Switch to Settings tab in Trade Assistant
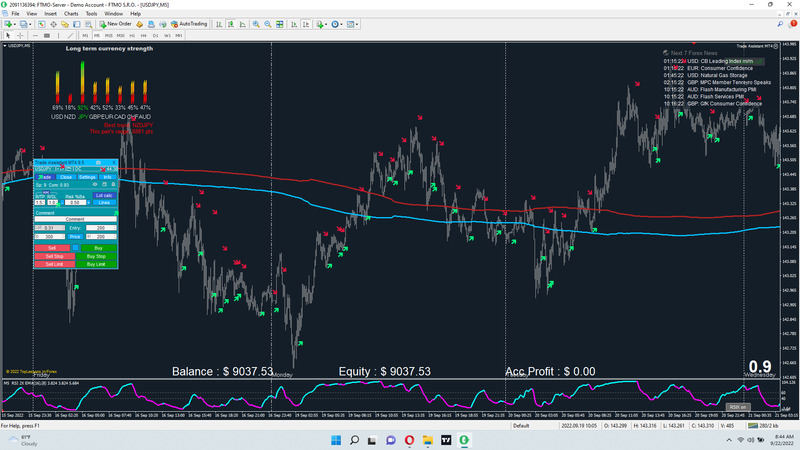Image resolution: width=800 pixels, height=450 pixels. pyautogui.click(x=87, y=177)
